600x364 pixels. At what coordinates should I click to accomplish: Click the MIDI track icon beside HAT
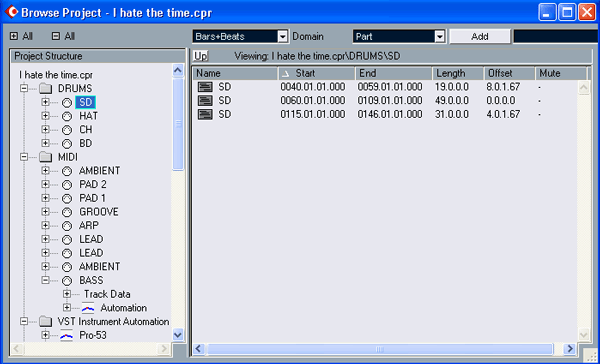point(67,116)
